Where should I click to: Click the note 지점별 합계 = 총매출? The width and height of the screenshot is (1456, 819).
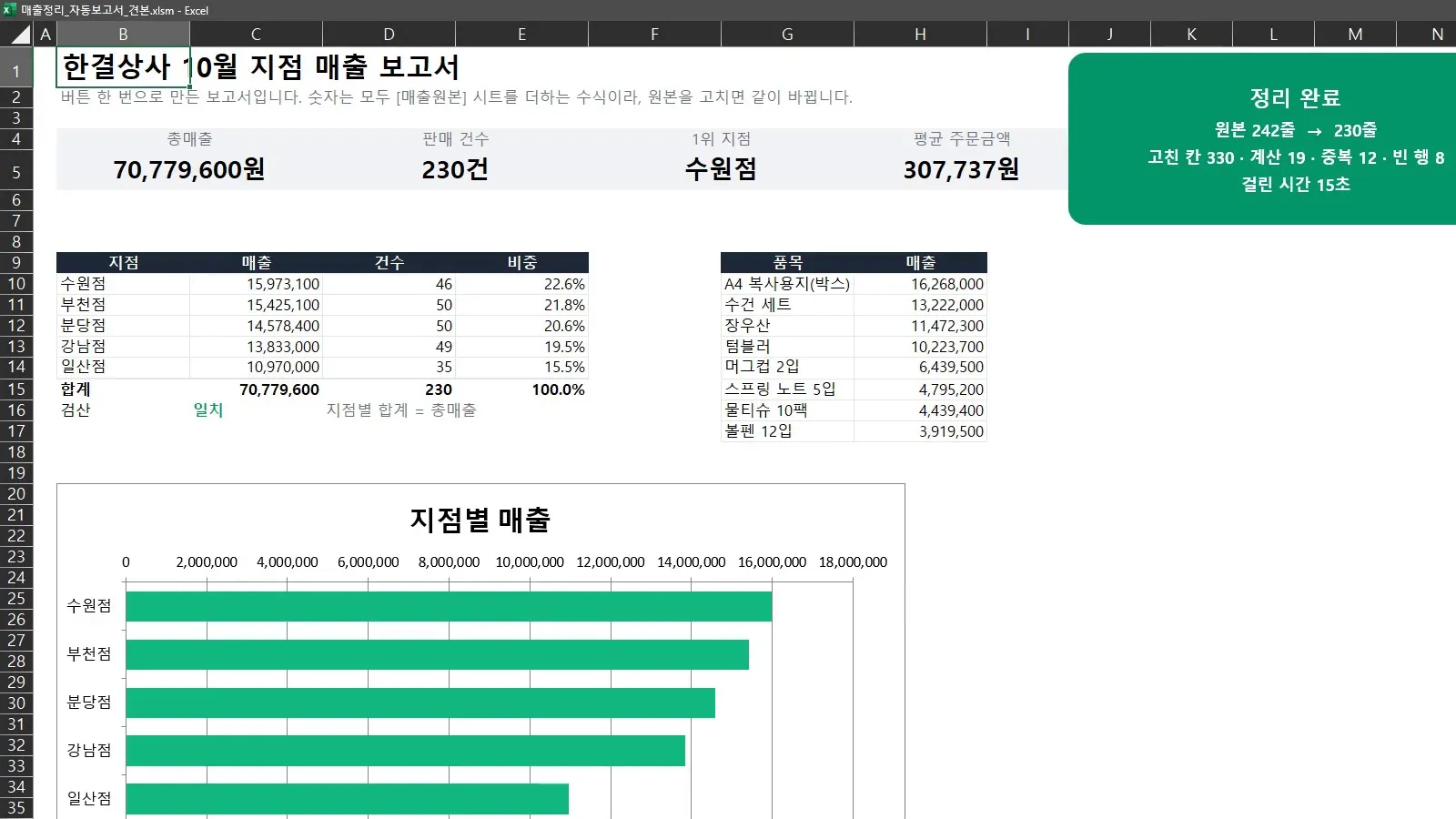tap(401, 410)
